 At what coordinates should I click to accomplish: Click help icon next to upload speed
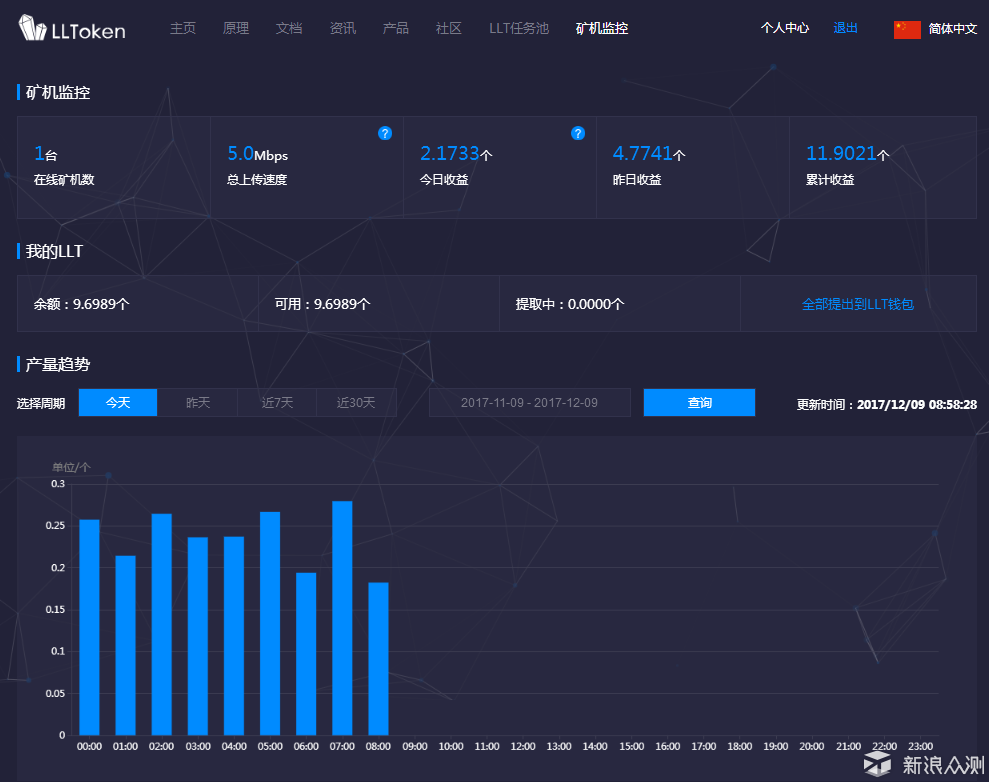pyautogui.click(x=385, y=133)
